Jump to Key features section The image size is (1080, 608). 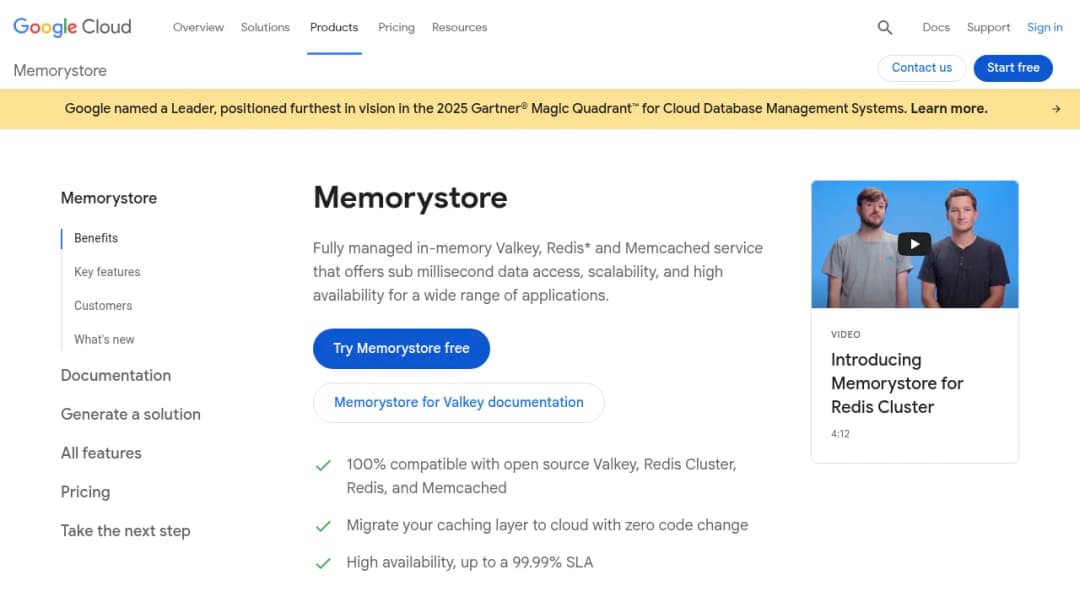[107, 272]
